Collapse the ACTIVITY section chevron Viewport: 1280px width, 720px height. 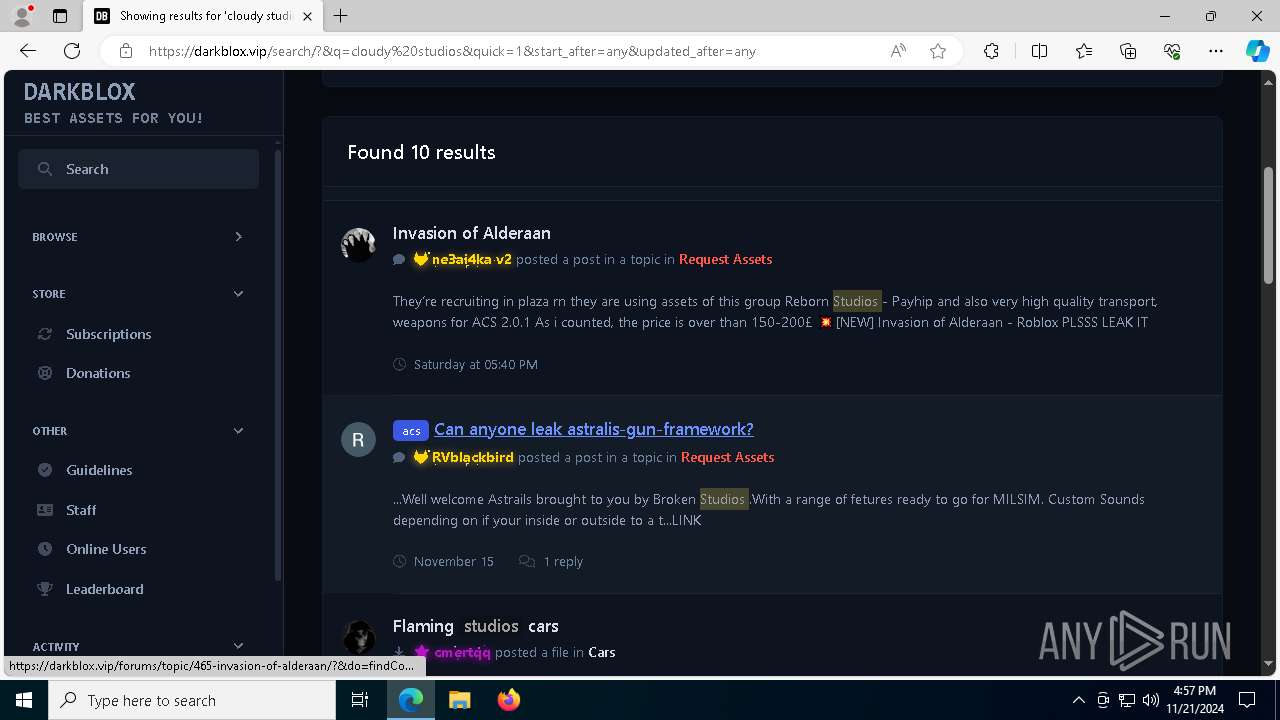coord(238,646)
